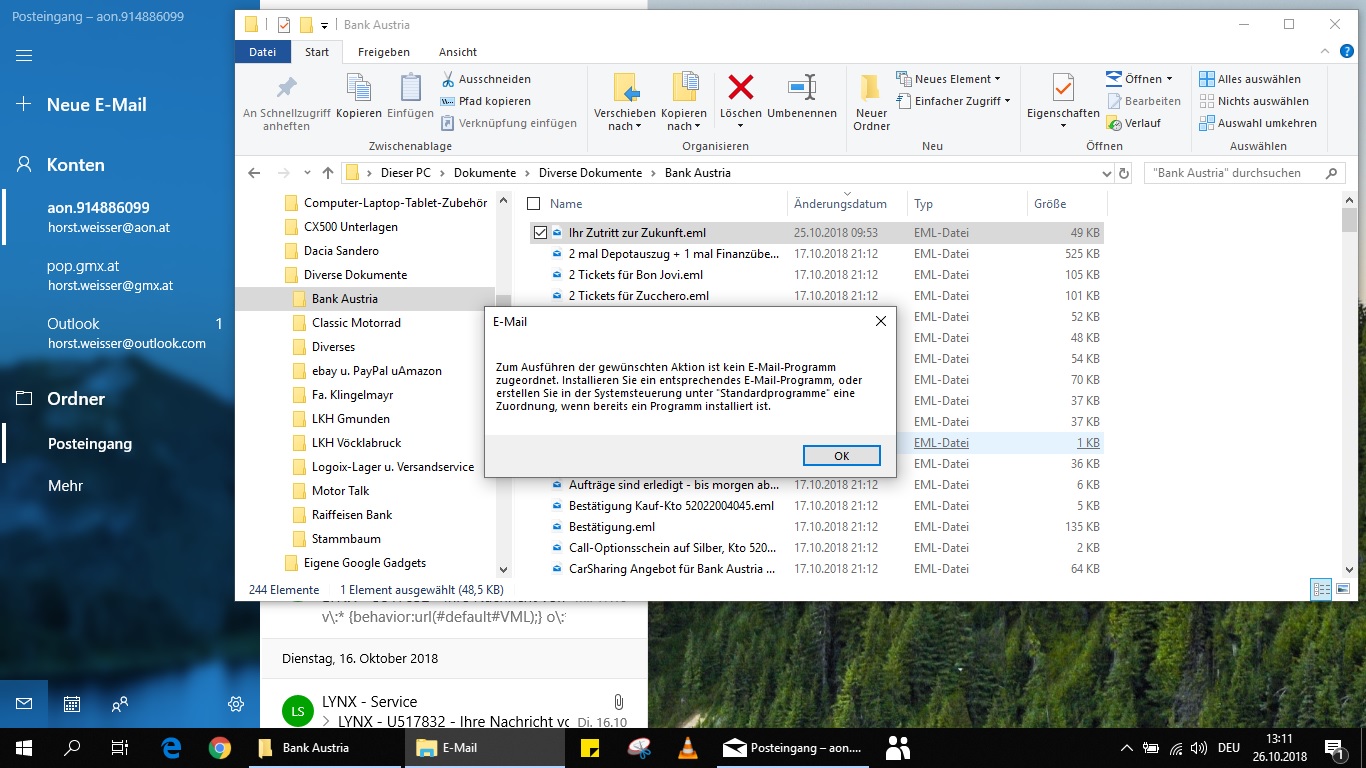This screenshot has width=1366, height=768.
Task: Open the Datei ribbon tab
Action: coord(263,52)
